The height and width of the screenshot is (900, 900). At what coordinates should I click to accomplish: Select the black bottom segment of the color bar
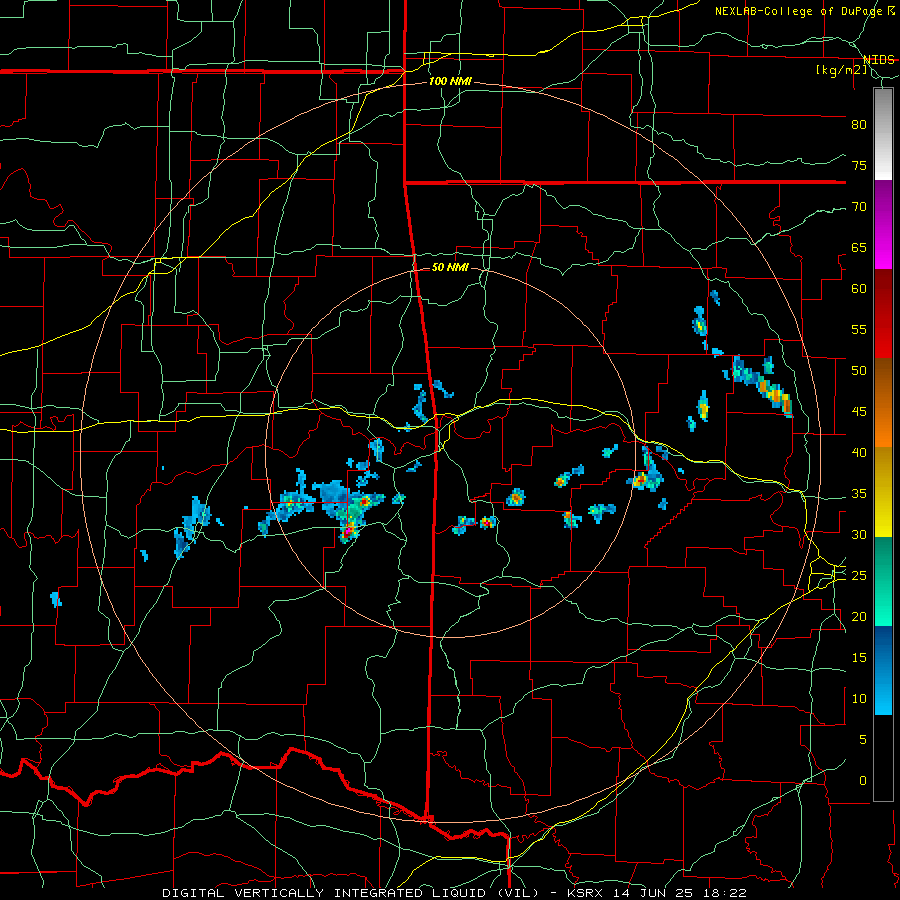coord(883,758)
